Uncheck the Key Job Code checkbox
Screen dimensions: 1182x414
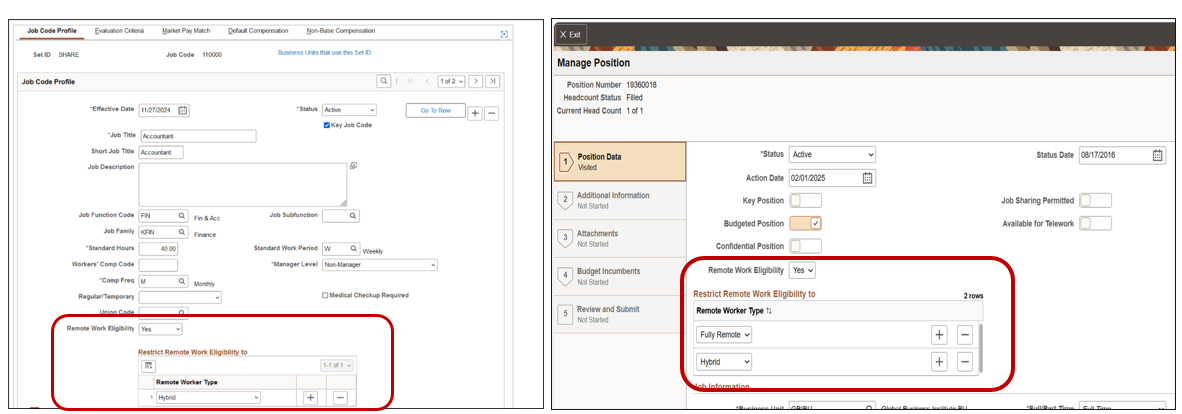tap(327, 125)
